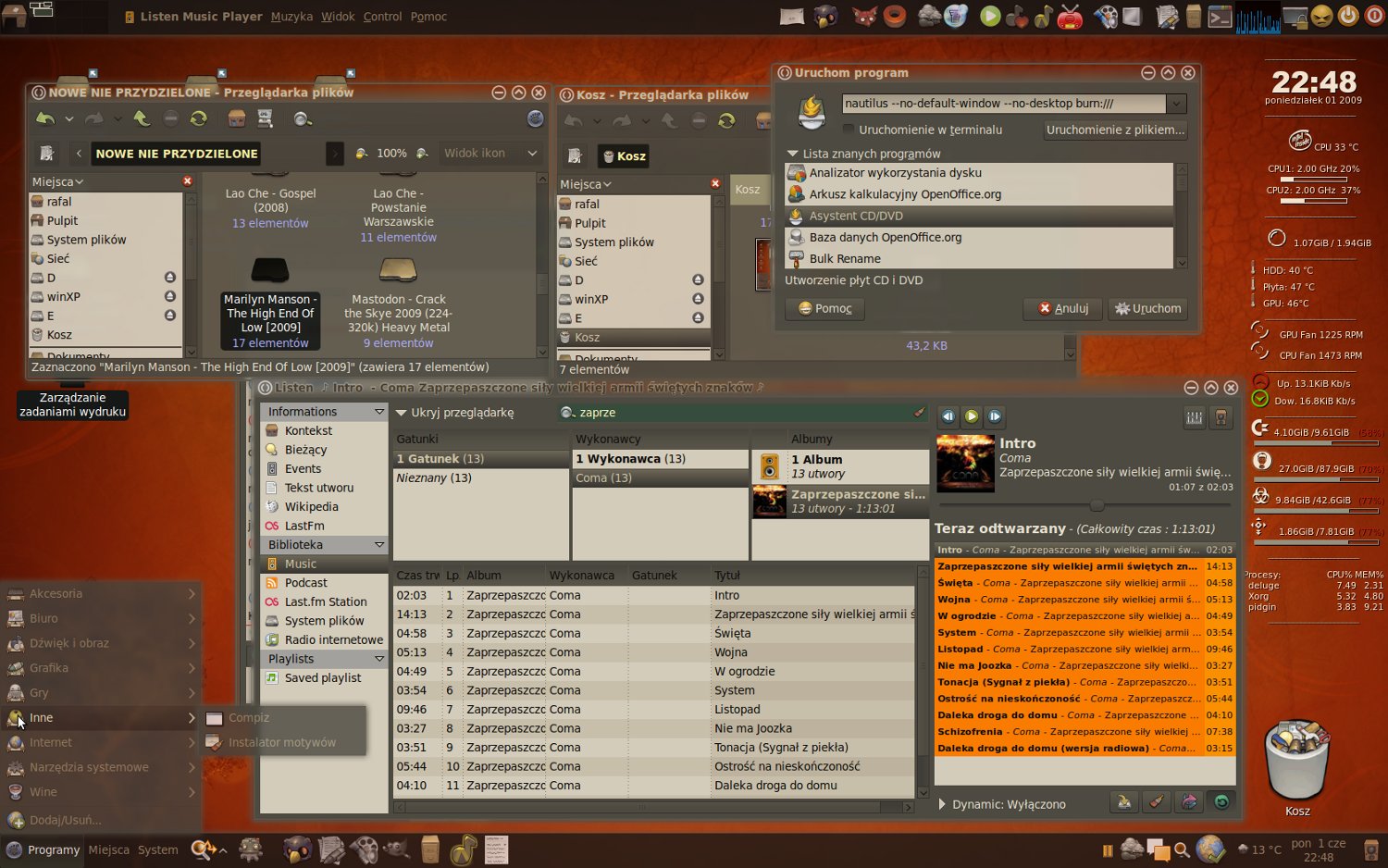Select the track row titled Listopad

click(653, 710)
